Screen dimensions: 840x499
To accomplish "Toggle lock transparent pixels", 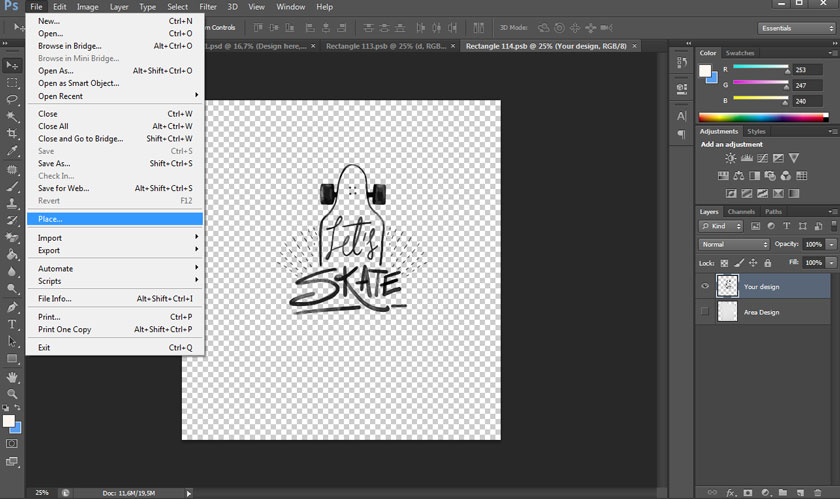I will [x=725, y=262].
